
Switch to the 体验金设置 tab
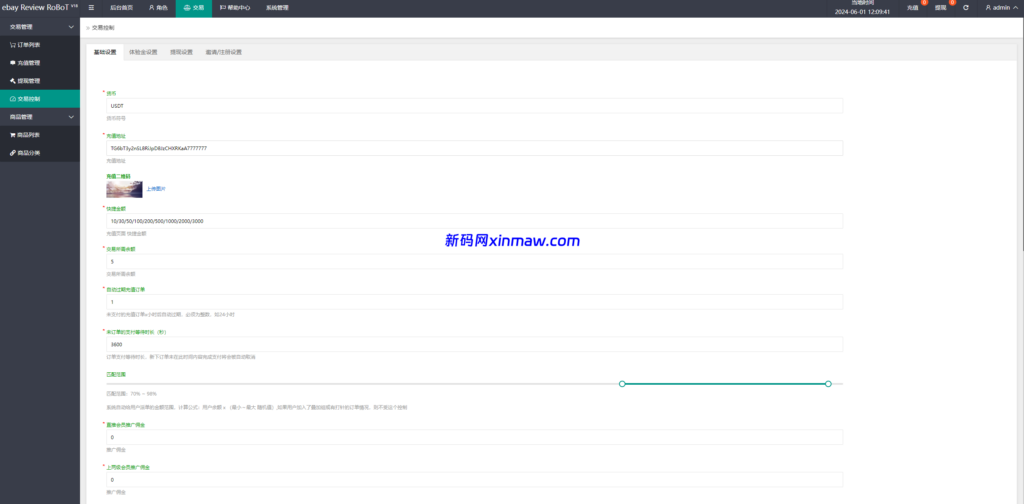tap(143, 52)
